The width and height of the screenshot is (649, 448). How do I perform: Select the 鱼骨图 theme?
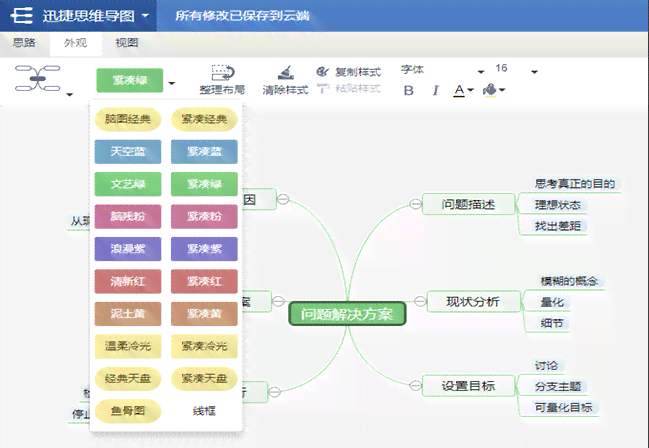click(x=128, y=411)
